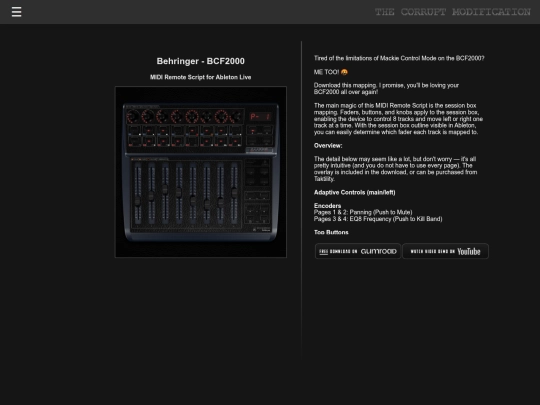The image size is (540, 405).
Task: Click the 'ME TOO!' text line
Action: (331, 72)
